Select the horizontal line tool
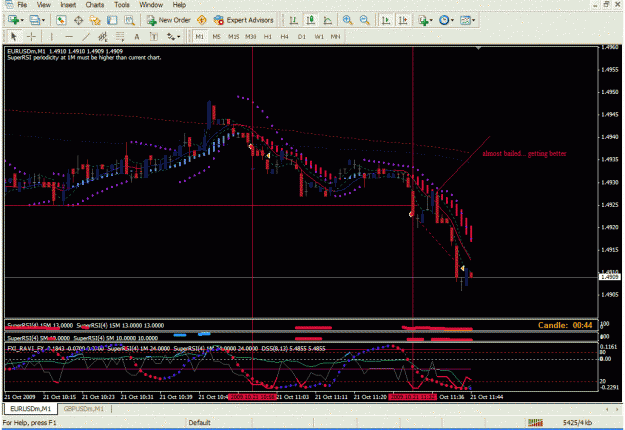Screen dimensions: 625x430 pyautogui.click(x=69, y=37)
